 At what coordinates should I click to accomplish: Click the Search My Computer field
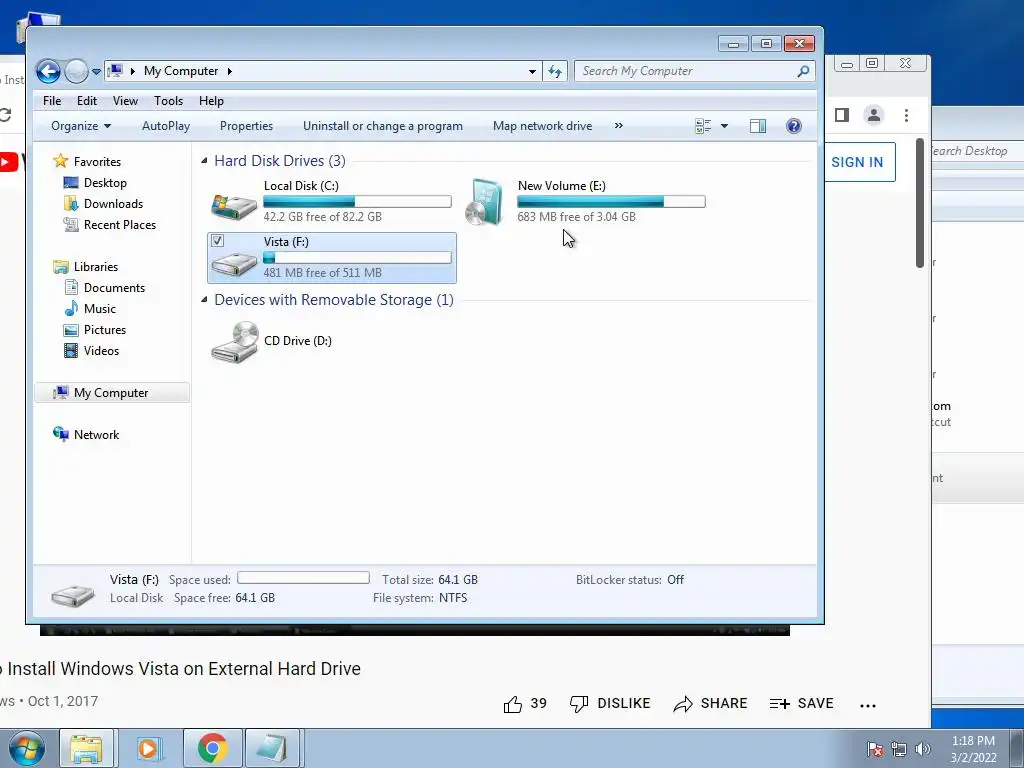[694, 71]
